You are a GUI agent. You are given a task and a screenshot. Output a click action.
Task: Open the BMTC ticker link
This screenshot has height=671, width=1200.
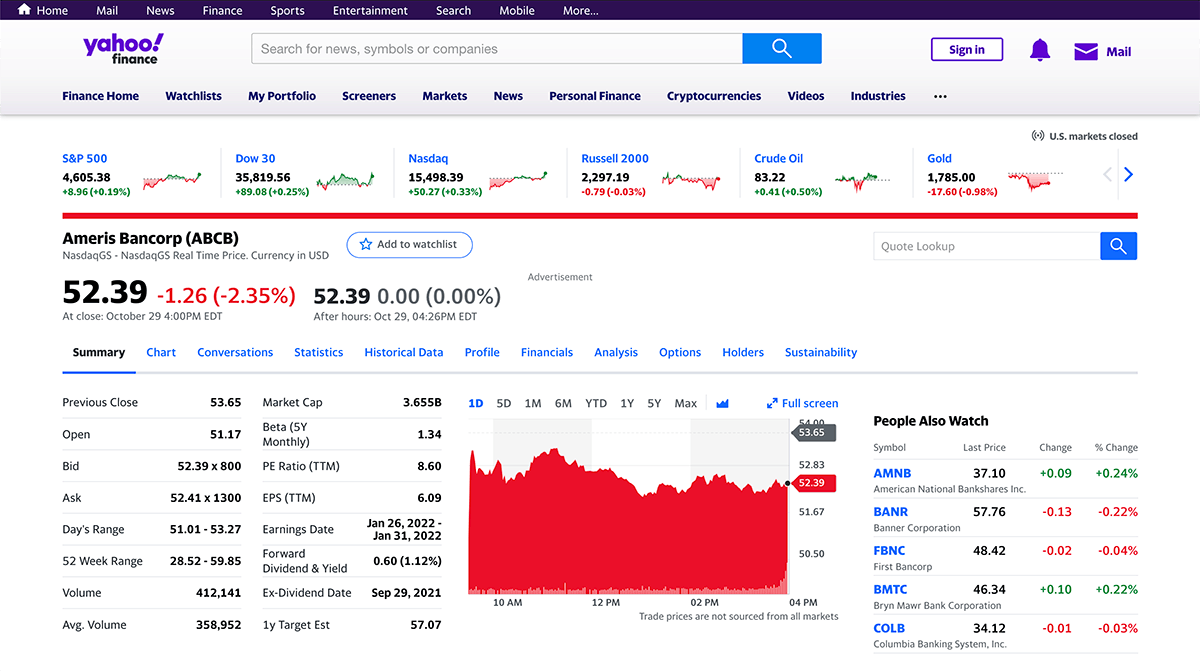point(891,590)
